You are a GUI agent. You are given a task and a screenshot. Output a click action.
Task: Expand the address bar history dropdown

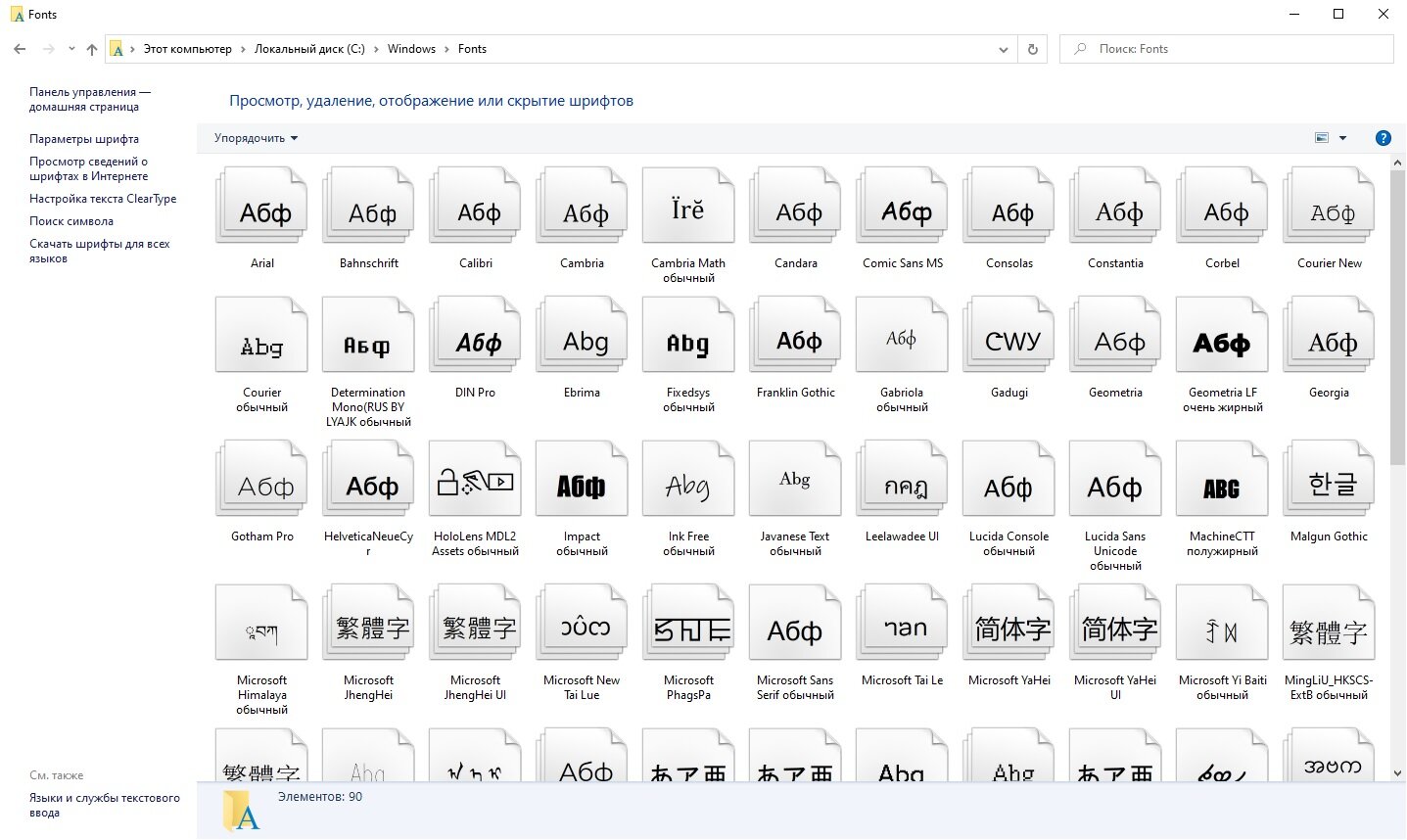click(1004, 49)
